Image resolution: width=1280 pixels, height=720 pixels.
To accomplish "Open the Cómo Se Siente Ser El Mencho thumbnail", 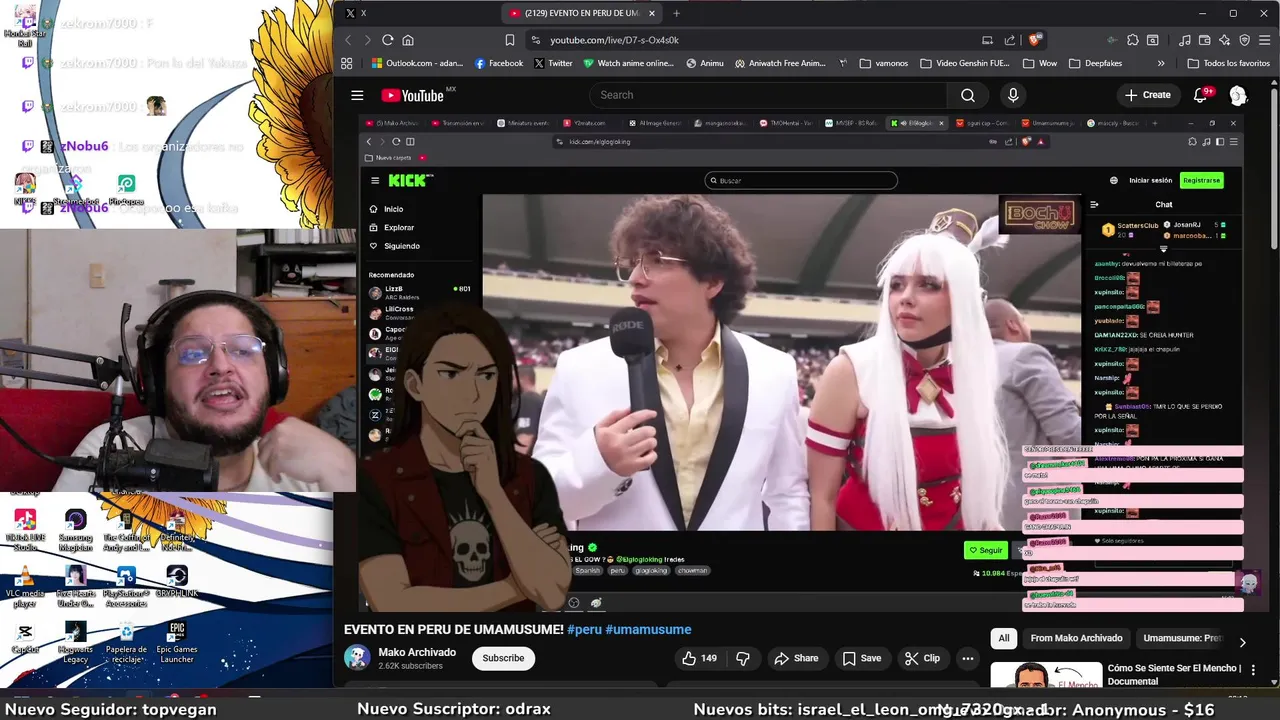I will click(x=1046, y=675).
